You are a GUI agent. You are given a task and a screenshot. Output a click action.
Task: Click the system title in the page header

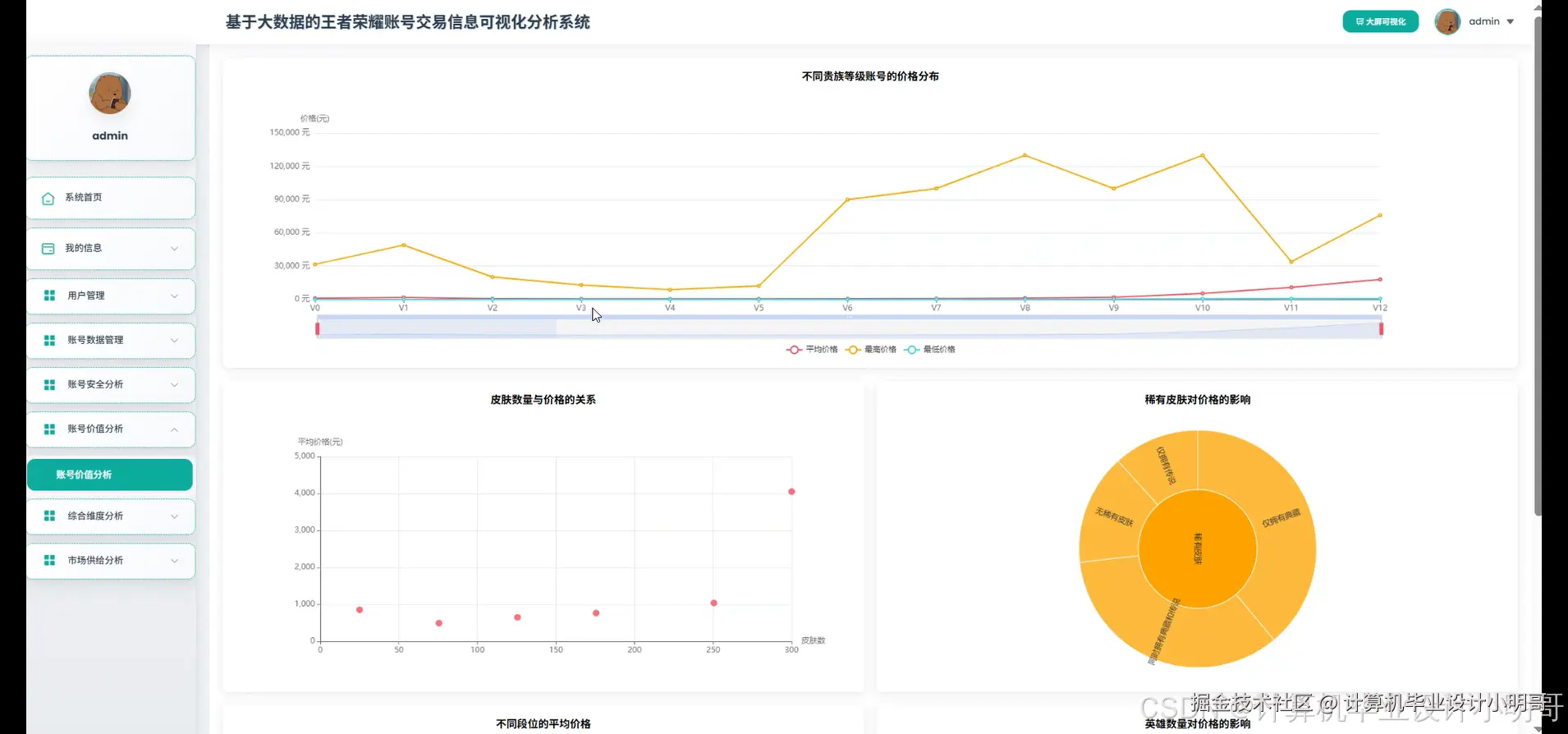407,22
